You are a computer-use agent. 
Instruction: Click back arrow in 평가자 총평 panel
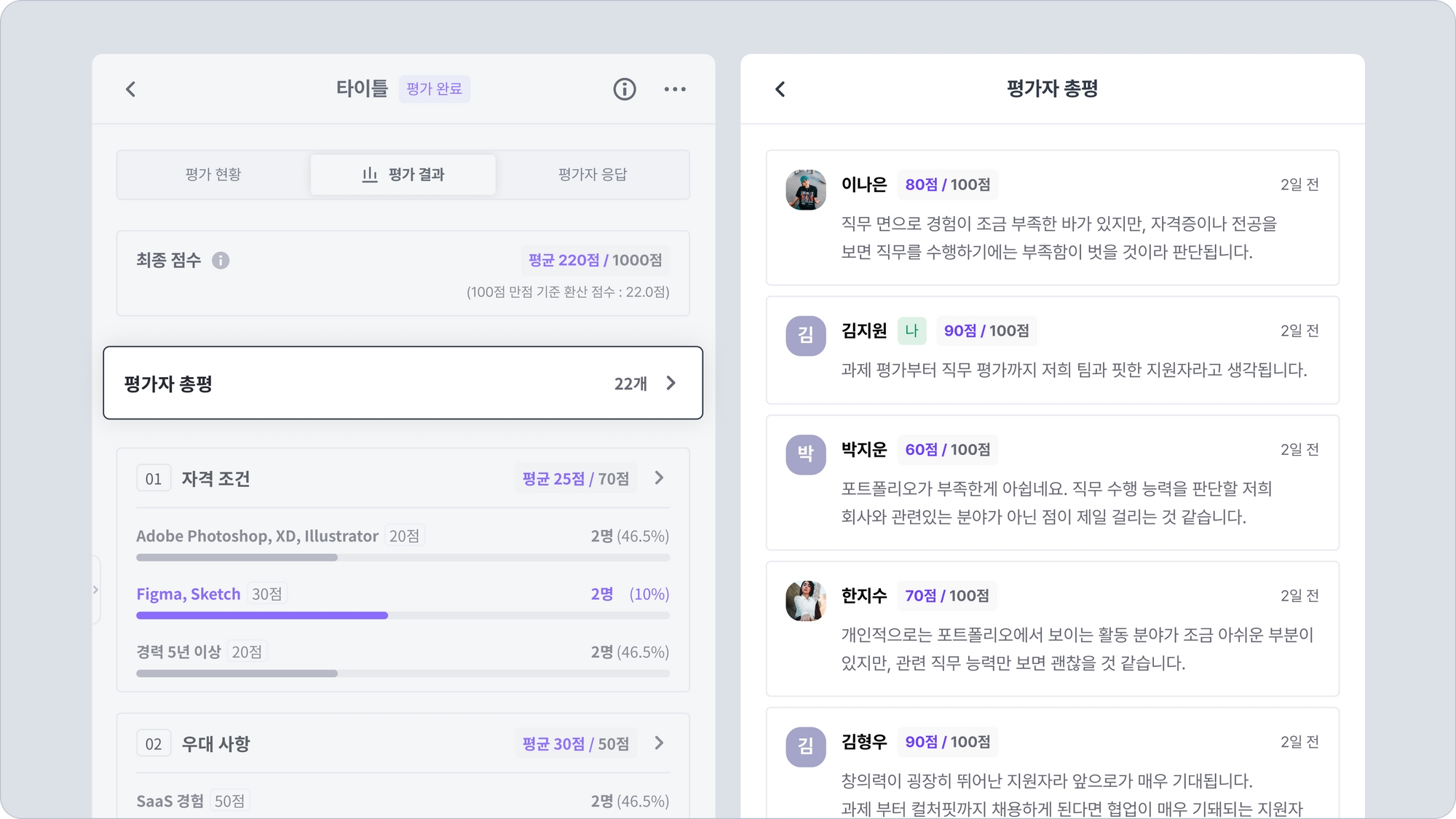point(780,89)
